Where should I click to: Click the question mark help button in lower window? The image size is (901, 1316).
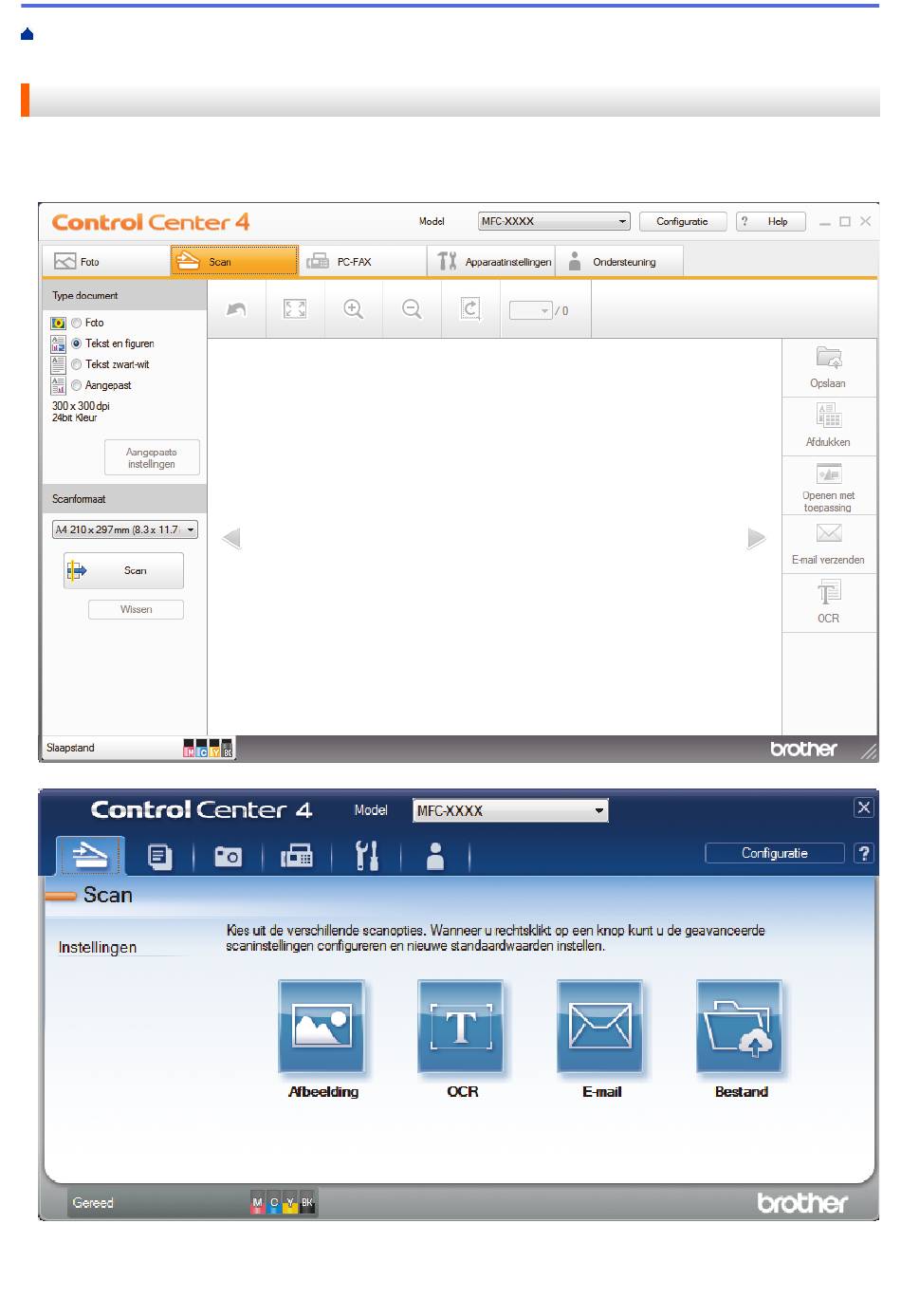tap(864, 853)
